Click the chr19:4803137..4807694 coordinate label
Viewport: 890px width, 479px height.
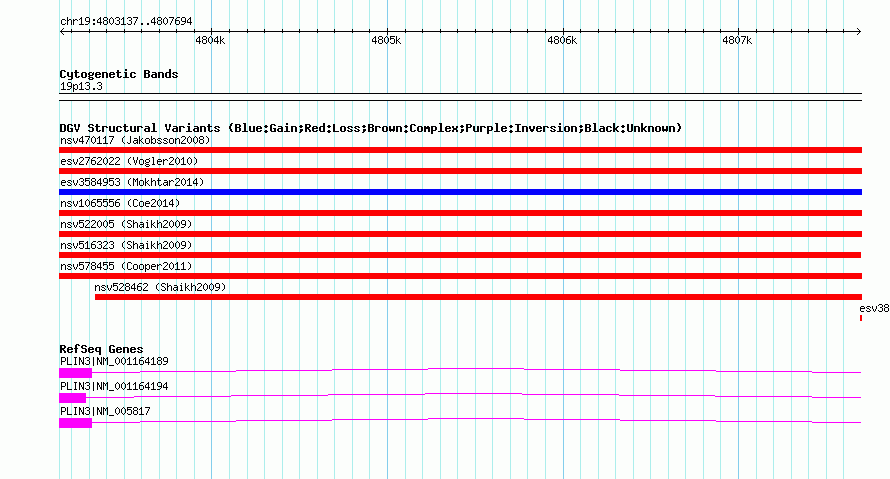coord(126,22)
